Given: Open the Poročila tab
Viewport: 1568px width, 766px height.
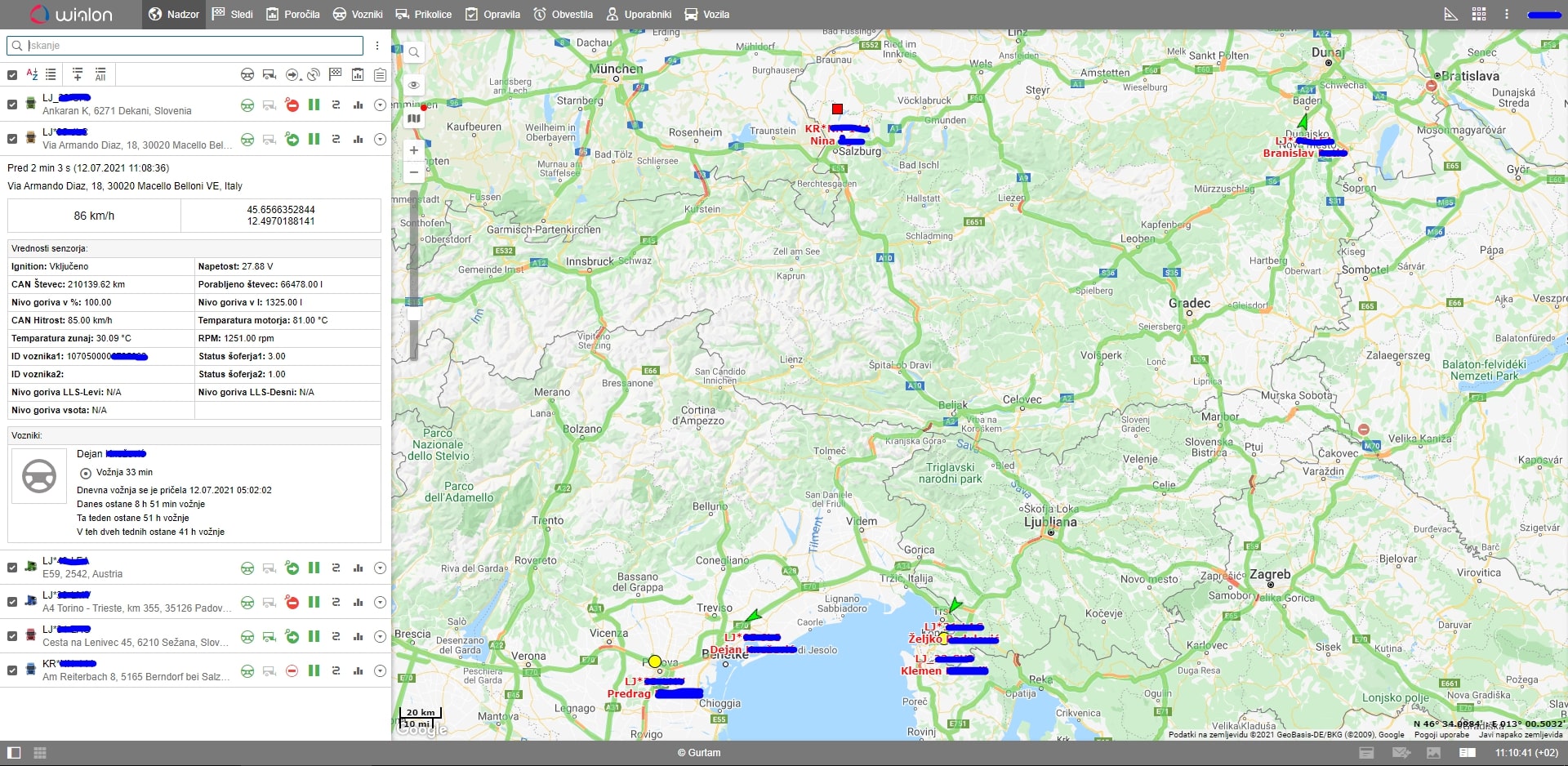Looking at the screenshot, I should [293, 14].
